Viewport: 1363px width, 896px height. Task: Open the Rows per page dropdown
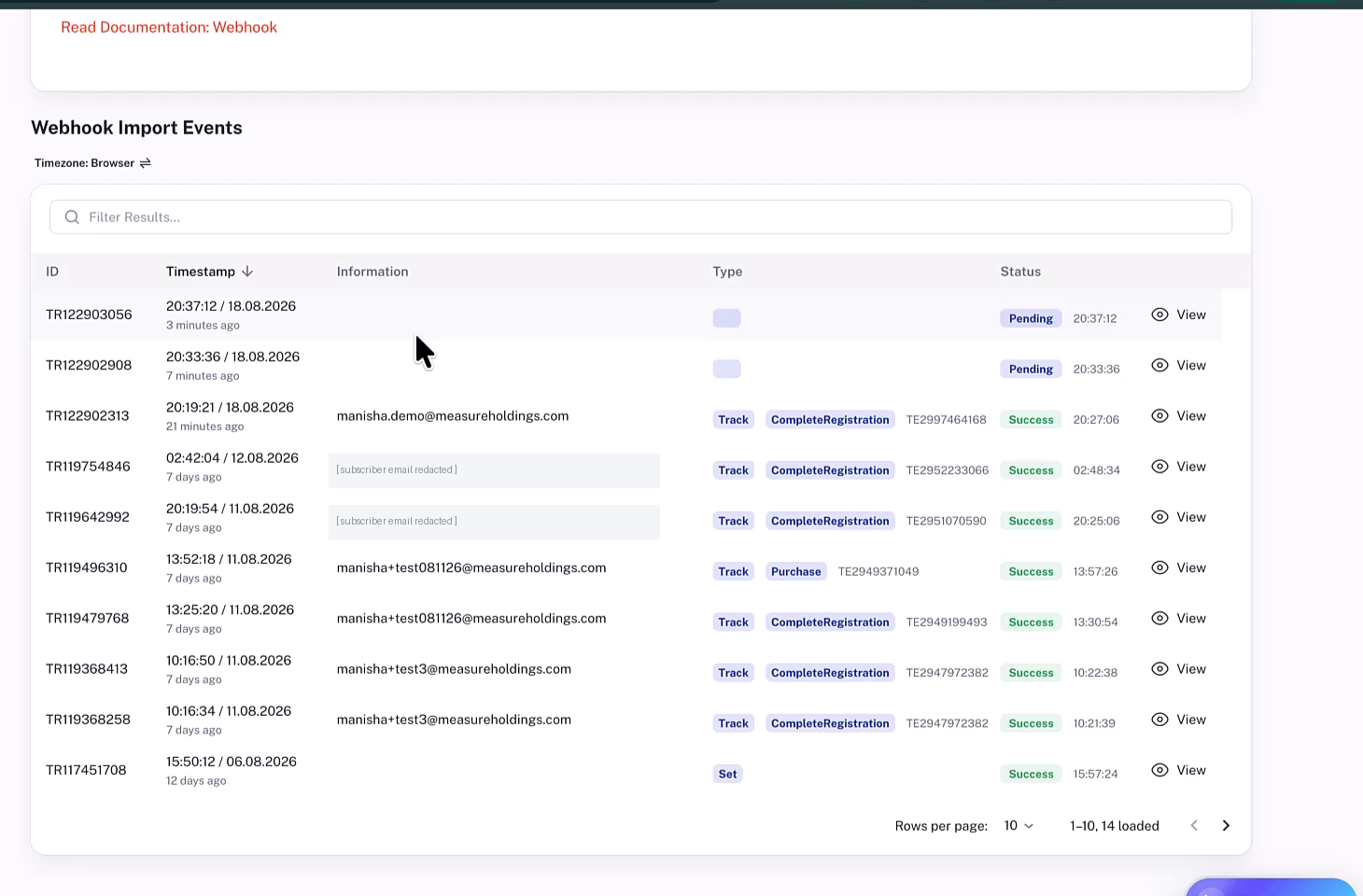click(x=1019, y=826)
